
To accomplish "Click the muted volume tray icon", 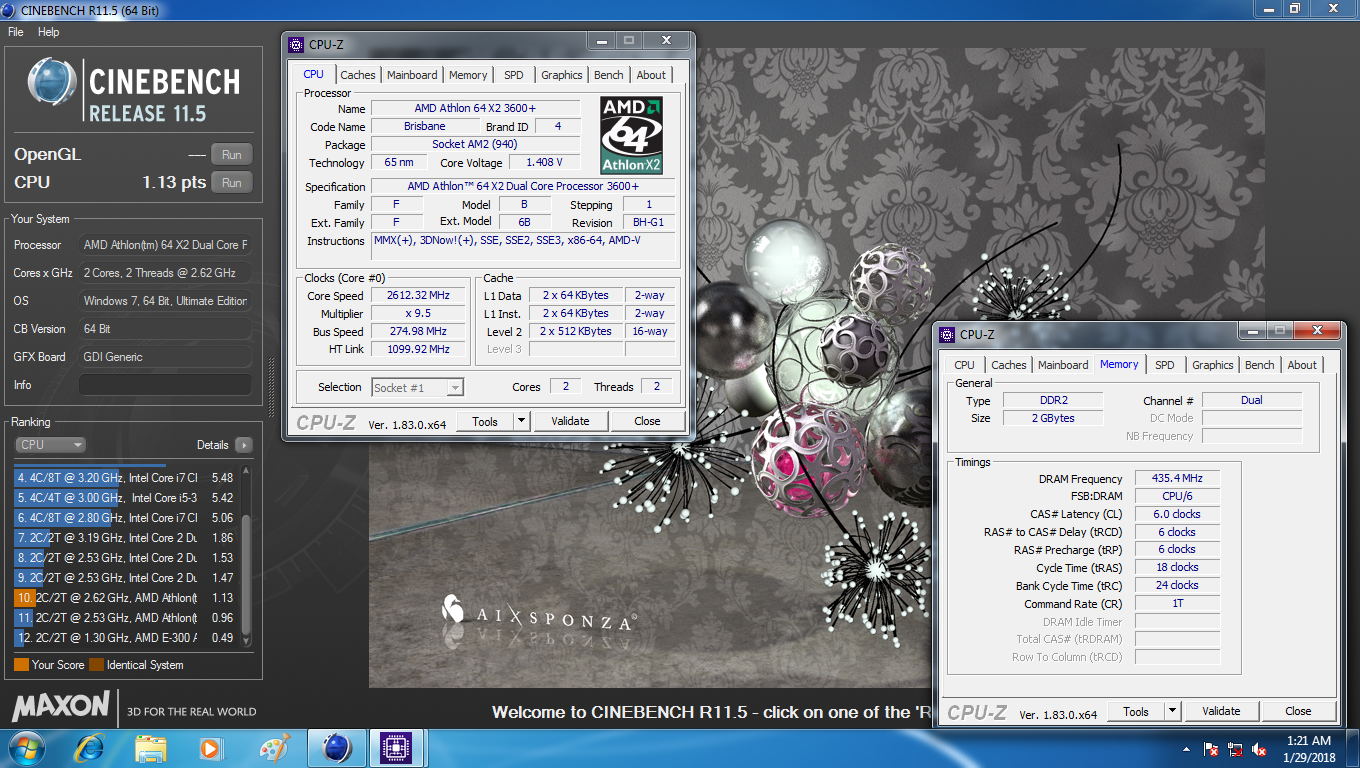I will tap(1259, 748).
